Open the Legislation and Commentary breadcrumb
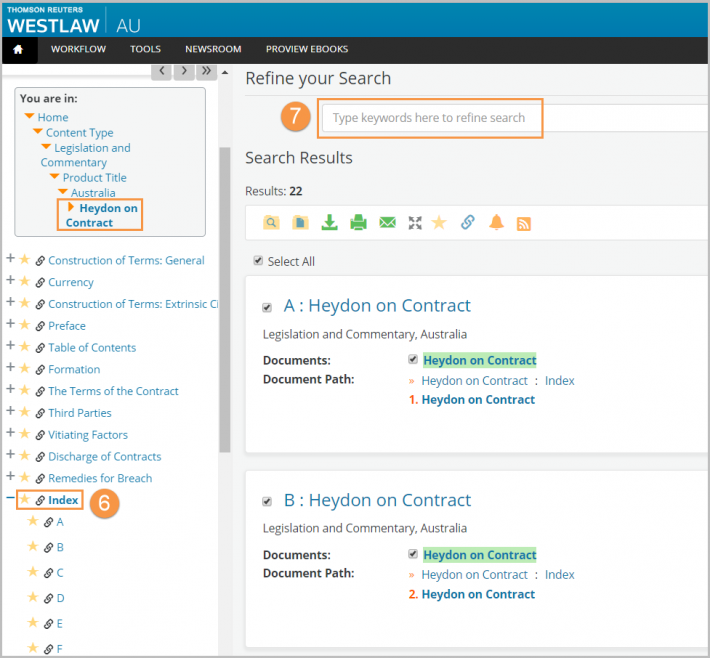 86,155
